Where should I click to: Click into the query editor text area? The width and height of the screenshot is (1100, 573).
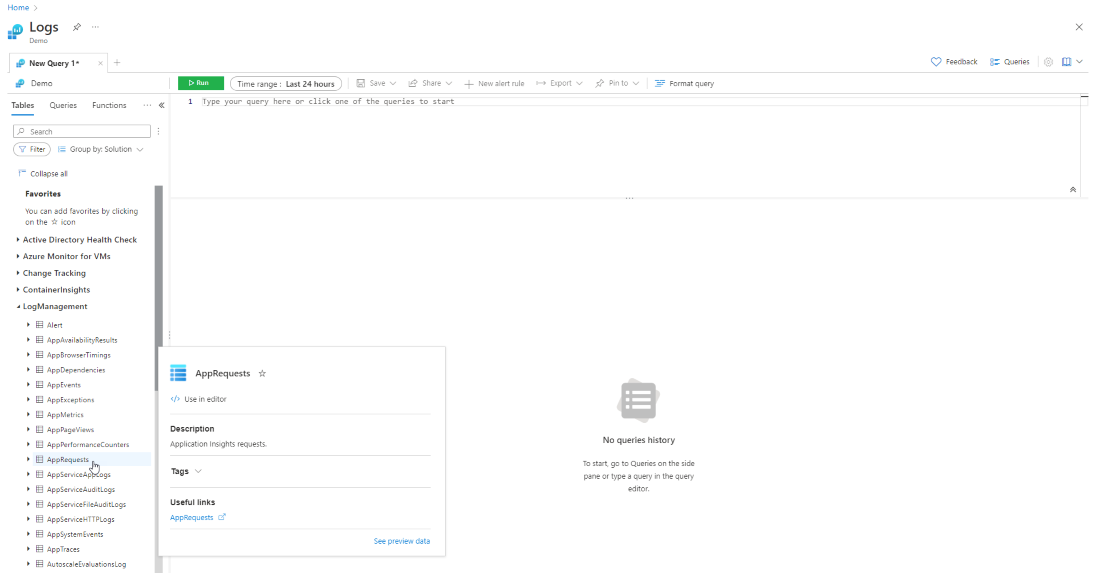[624, 144]
